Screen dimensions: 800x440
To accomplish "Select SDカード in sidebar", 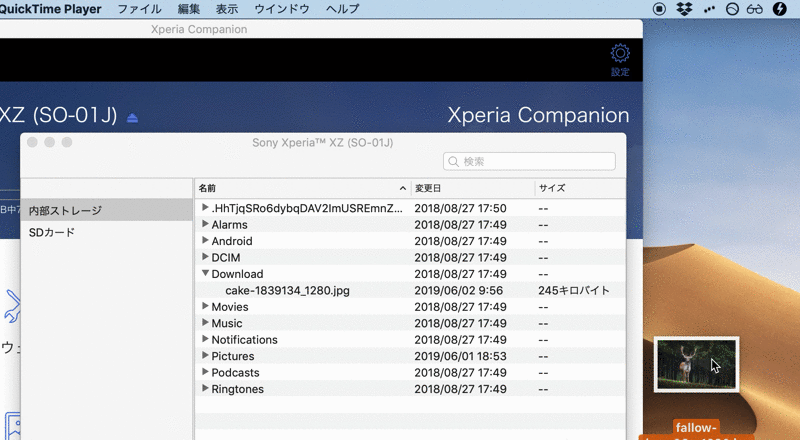I will 52,232.
